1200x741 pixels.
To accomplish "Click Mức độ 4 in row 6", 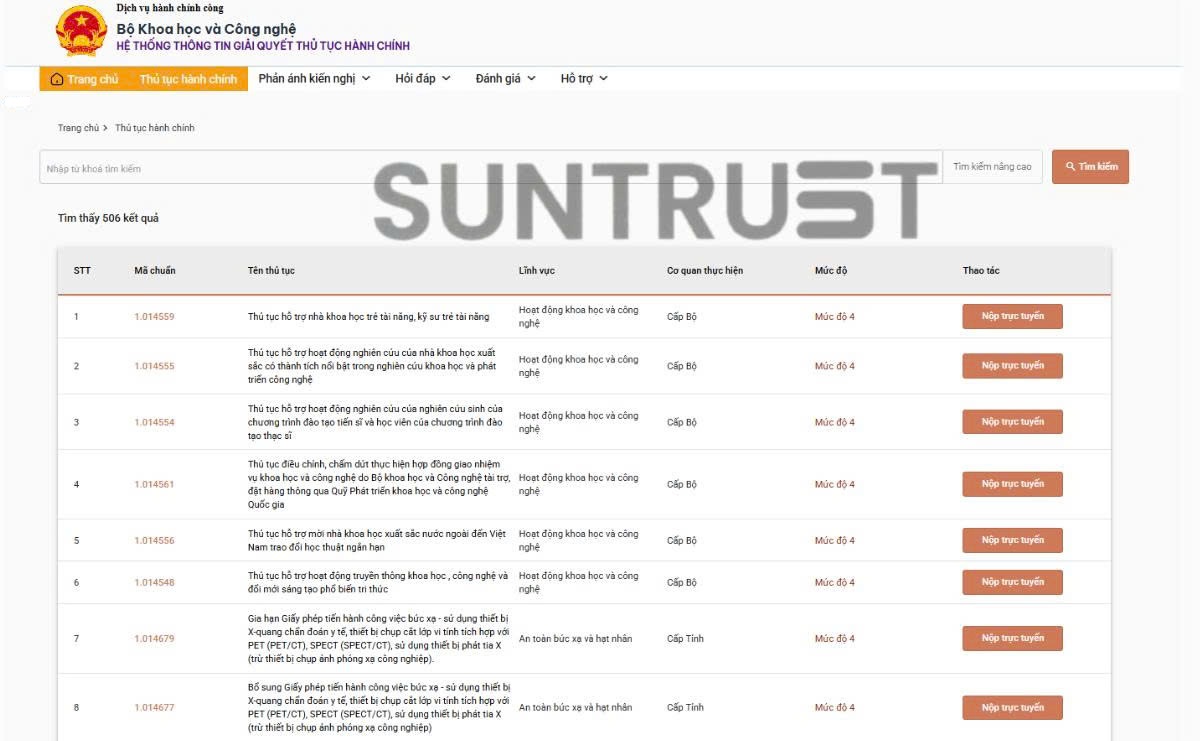I will [x=834, y=583].
